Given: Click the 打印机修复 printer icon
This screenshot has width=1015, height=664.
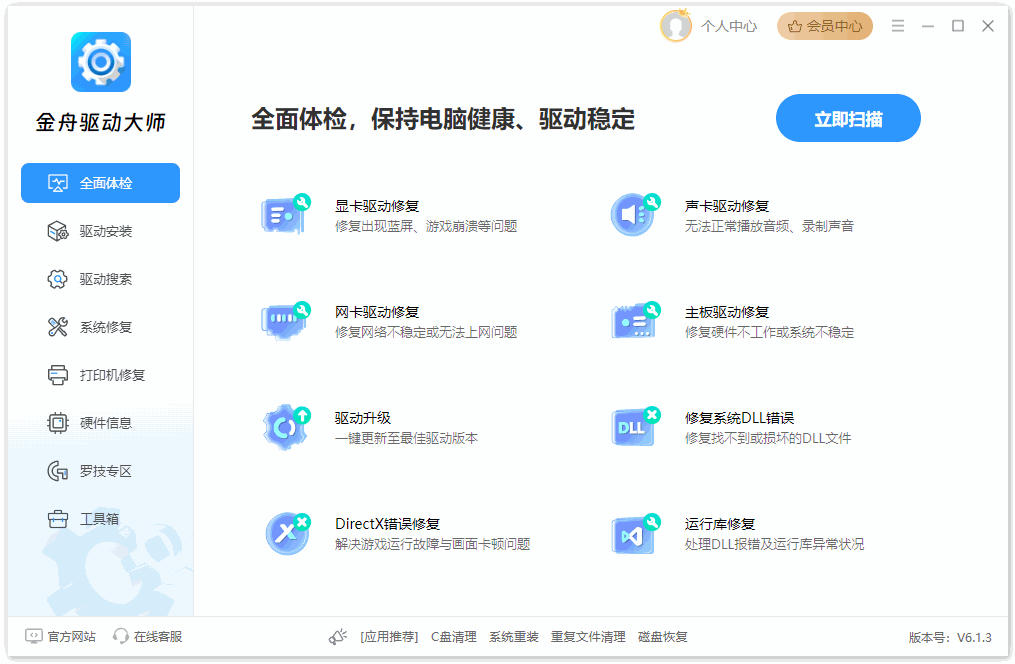Looking at the screenshot, I should (58, 375).
